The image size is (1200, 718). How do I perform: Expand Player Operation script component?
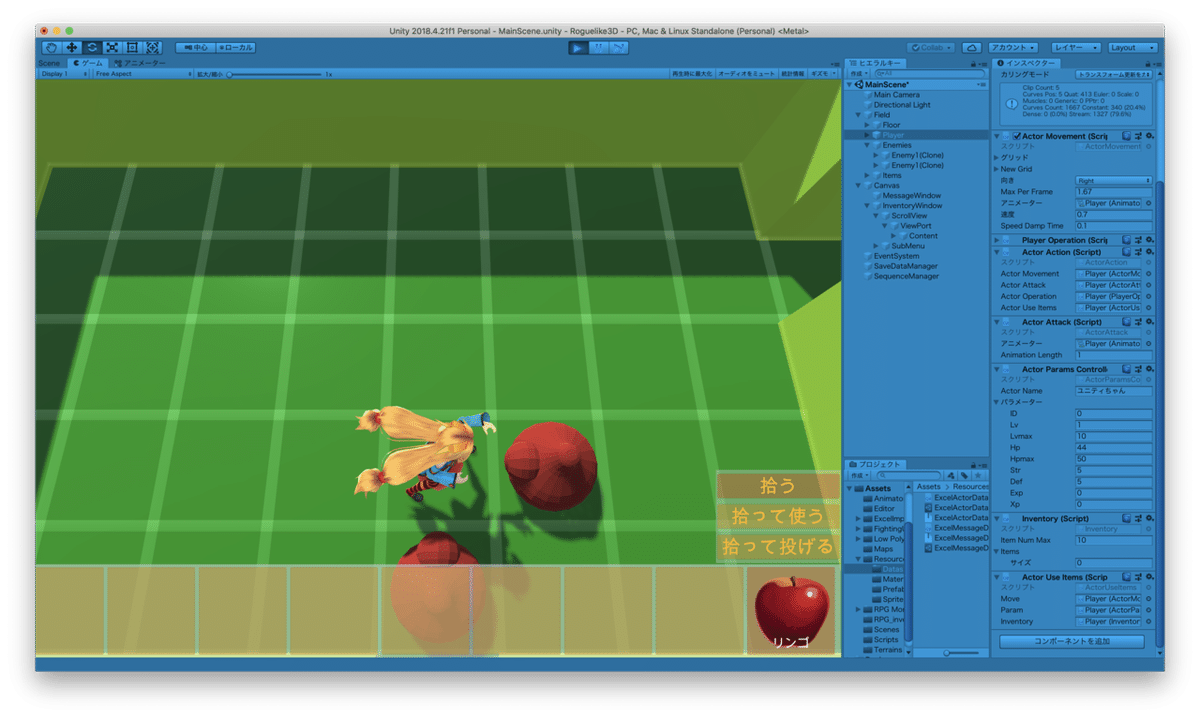(997, 241)
